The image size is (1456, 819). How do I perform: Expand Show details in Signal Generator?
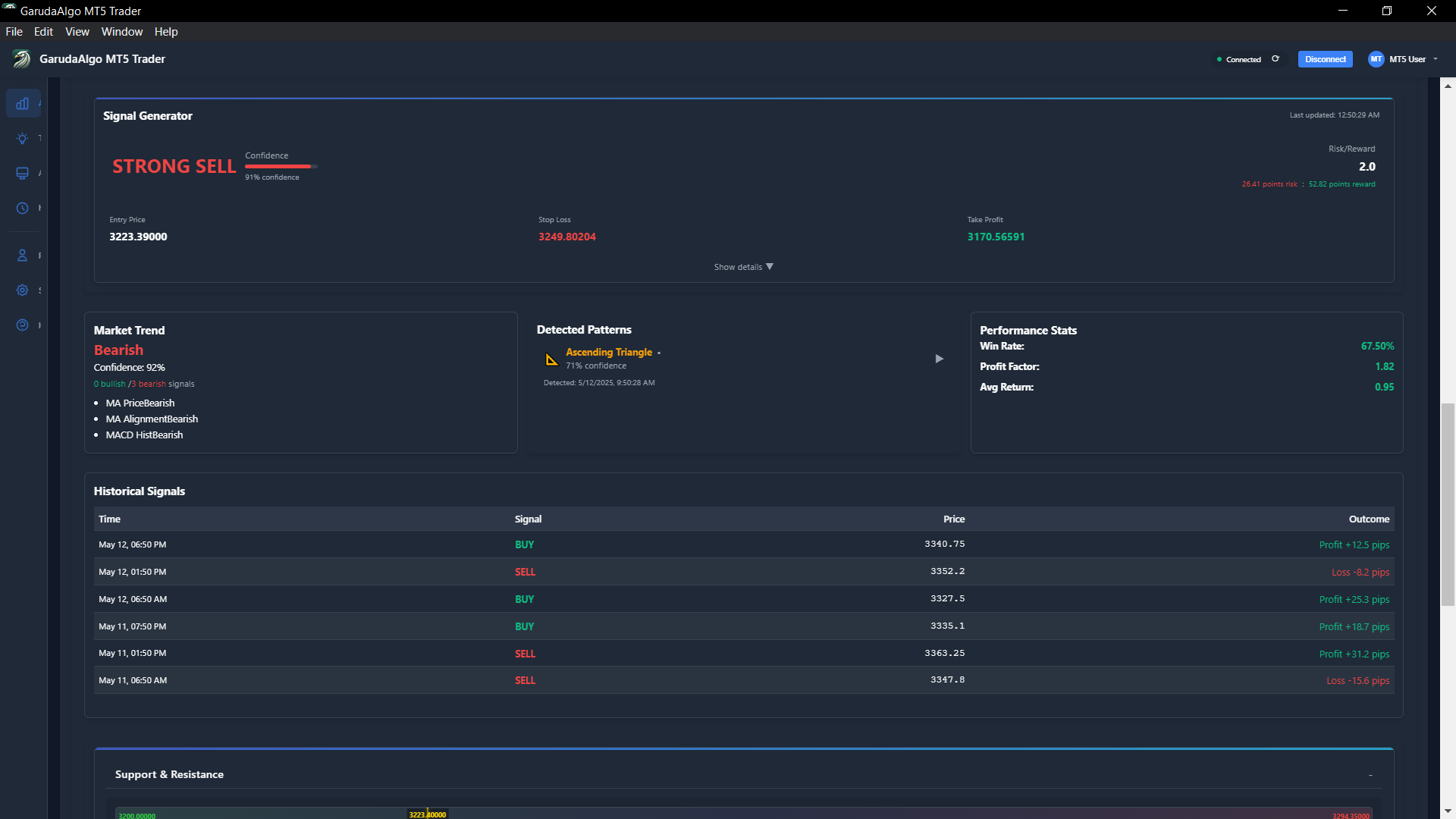[742, 267]
